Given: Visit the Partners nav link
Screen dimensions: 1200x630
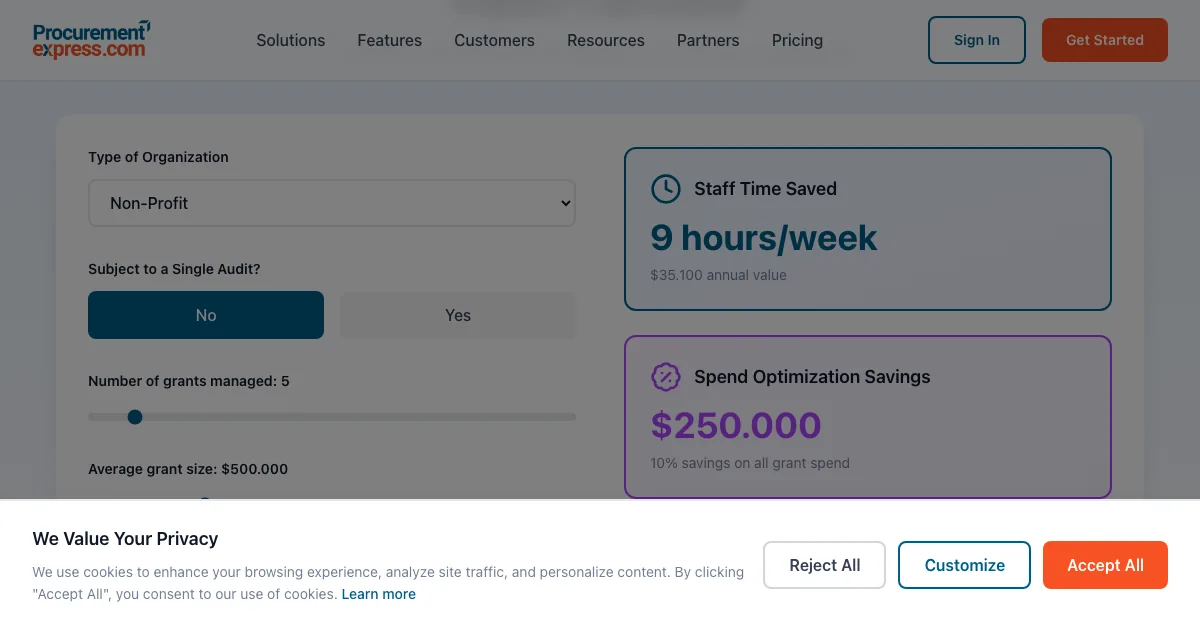Looking at the screenshot, I should 708,40.
